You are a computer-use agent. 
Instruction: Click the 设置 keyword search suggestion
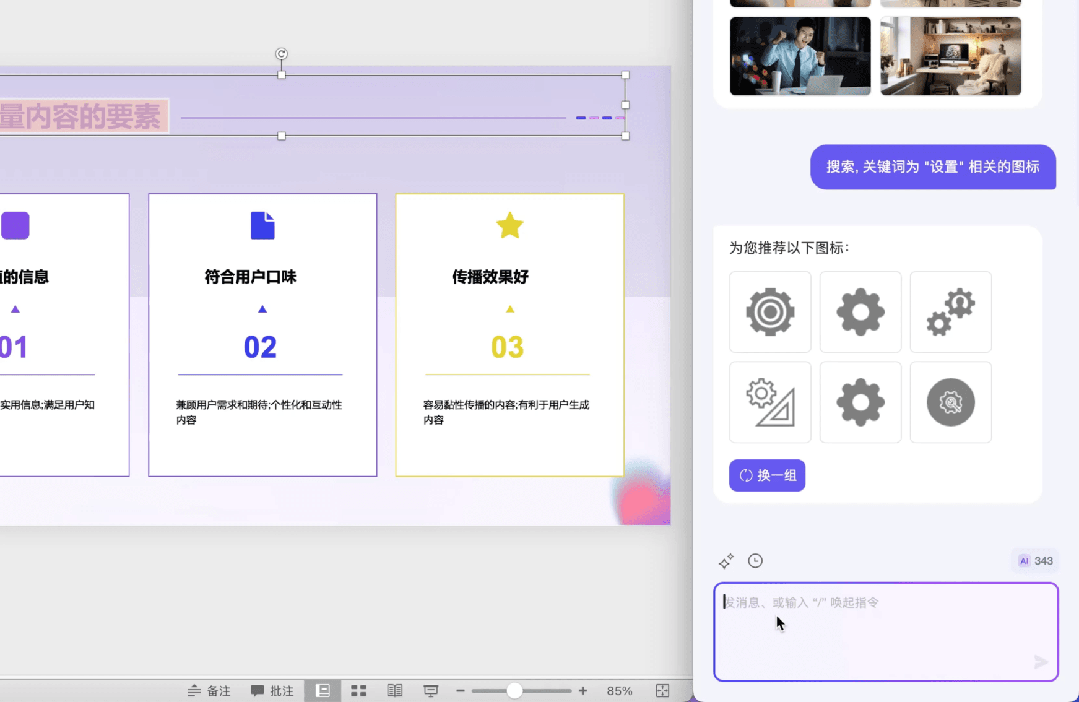click(x=932, y=167)
